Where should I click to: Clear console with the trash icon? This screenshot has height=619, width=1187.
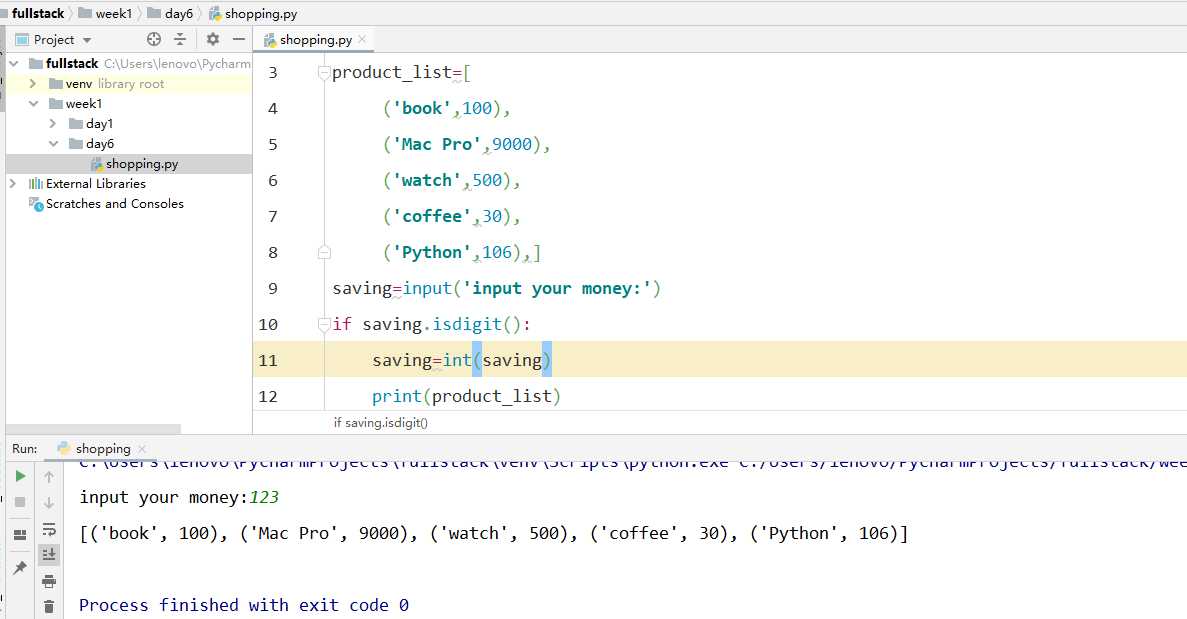pyautogui.click(x=49, y=606)
